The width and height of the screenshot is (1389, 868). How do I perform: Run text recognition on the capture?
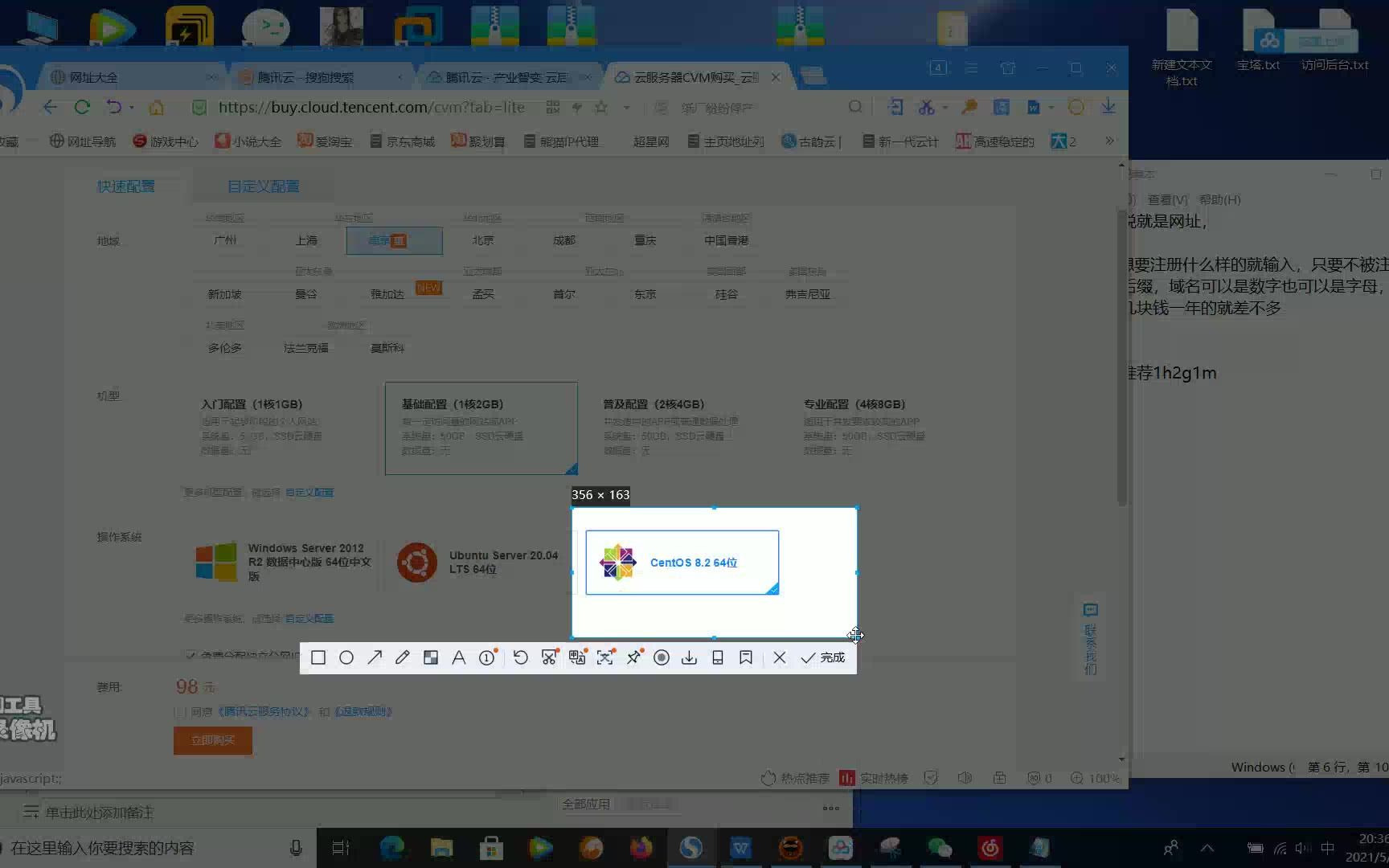pyautogui.click(x=605, y=657)
